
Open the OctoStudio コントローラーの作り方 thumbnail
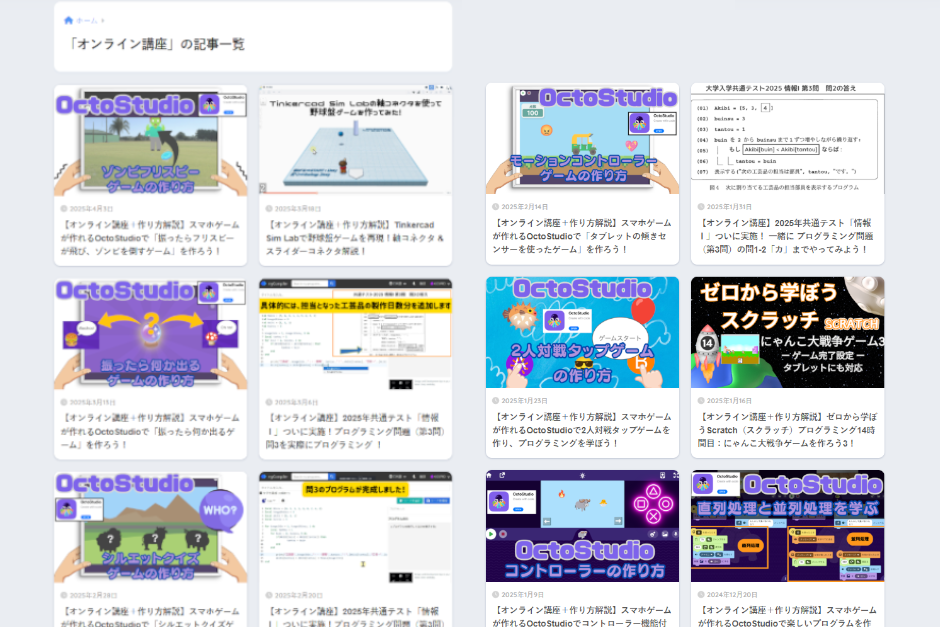point(582,526)
